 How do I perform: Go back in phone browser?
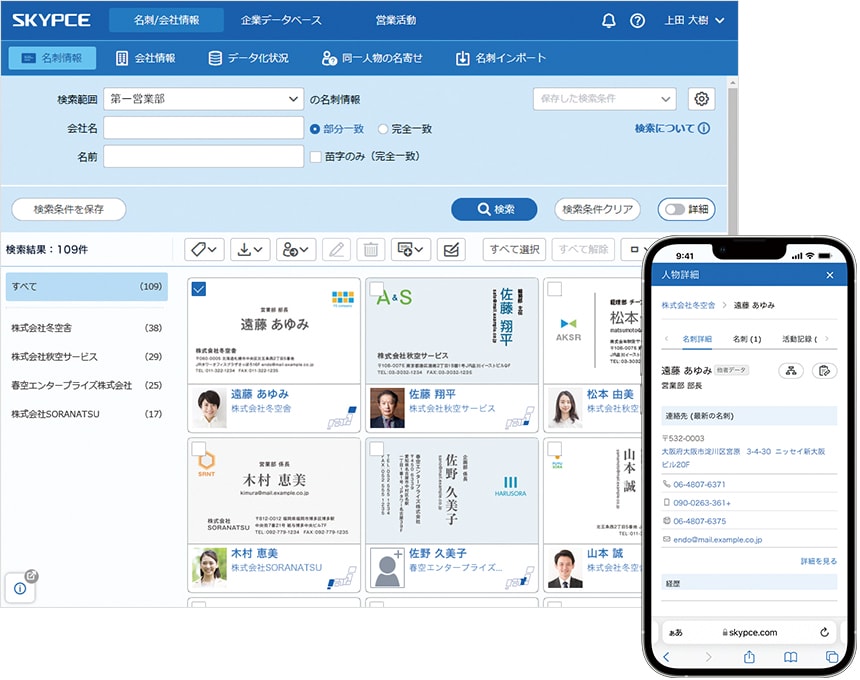(x=666, y=657)
